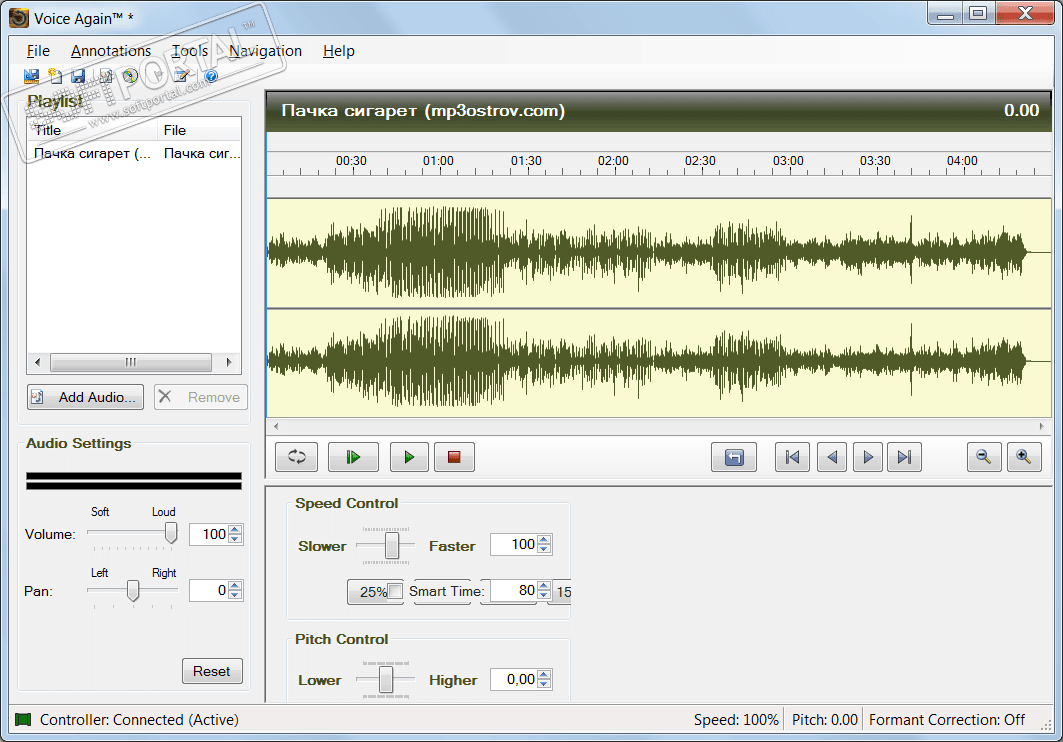Image resolution: width=1063 pixels, height=742 pixels.
Task: Stop playback with the red stop button
Action: 454,457
